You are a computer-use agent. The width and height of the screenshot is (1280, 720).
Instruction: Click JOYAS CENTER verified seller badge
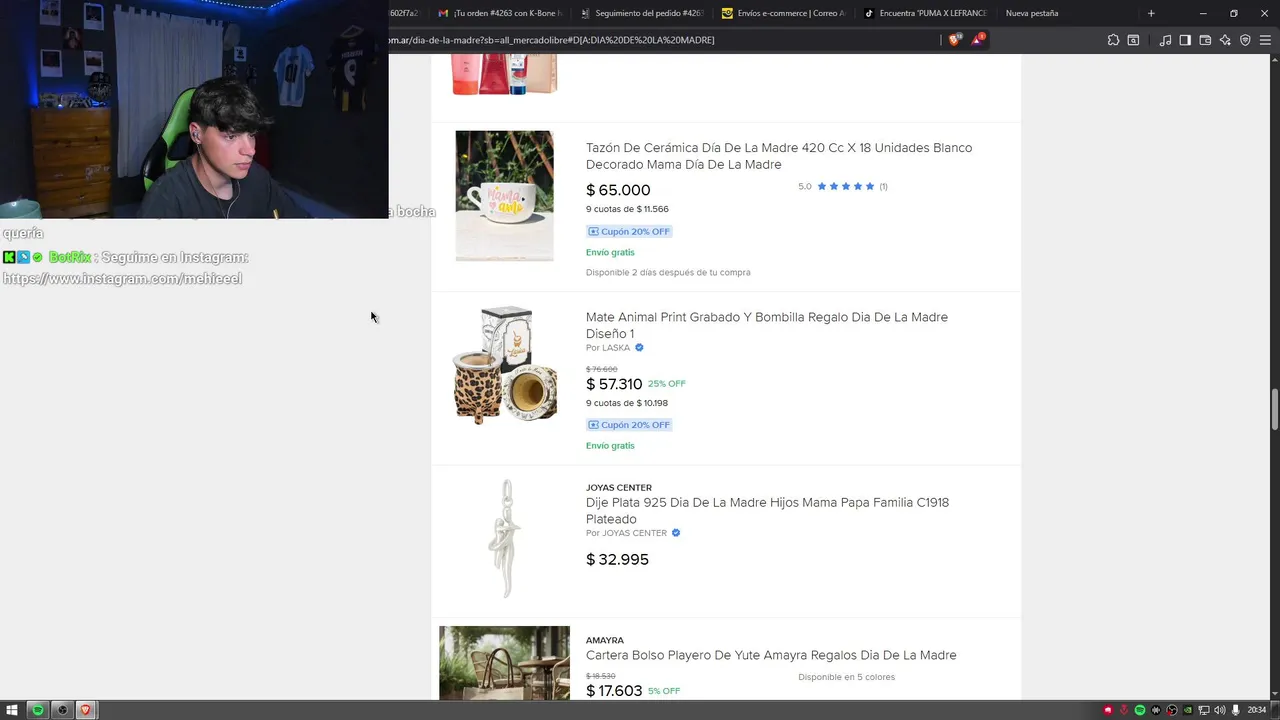[x=676, y=533]
